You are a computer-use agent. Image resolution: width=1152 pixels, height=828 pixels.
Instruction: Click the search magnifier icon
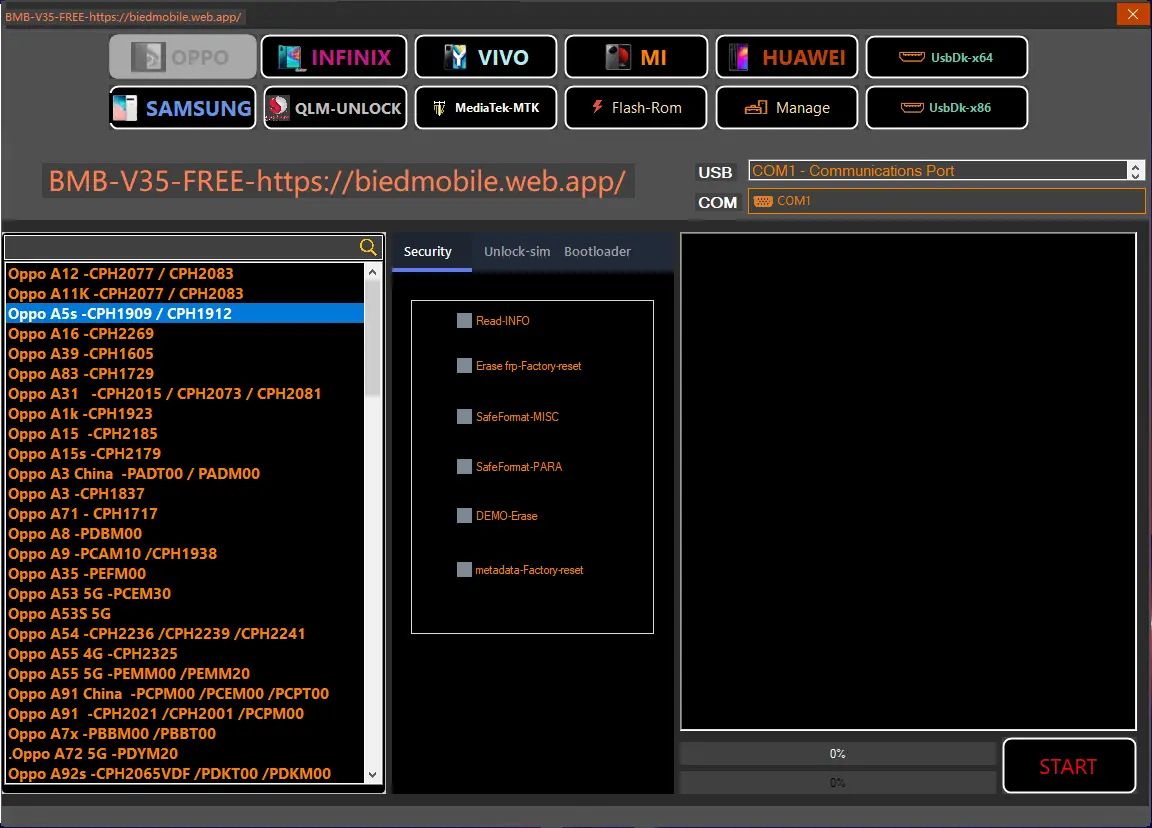[x=368, y=248]
